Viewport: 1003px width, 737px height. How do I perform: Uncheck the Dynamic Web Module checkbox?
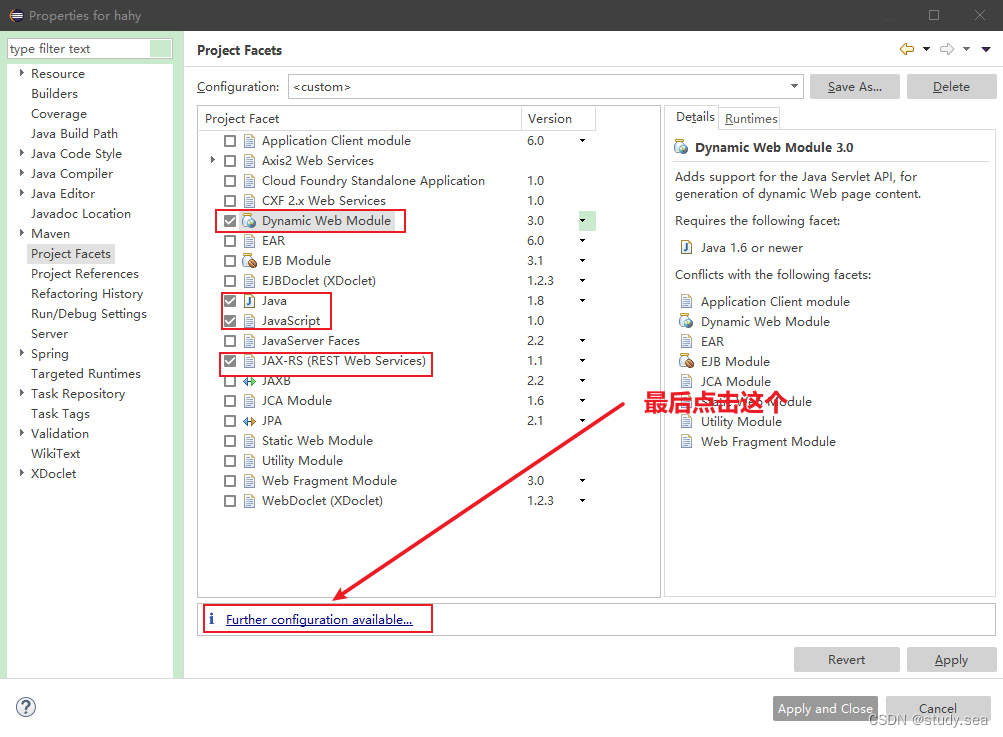(230, 221)
